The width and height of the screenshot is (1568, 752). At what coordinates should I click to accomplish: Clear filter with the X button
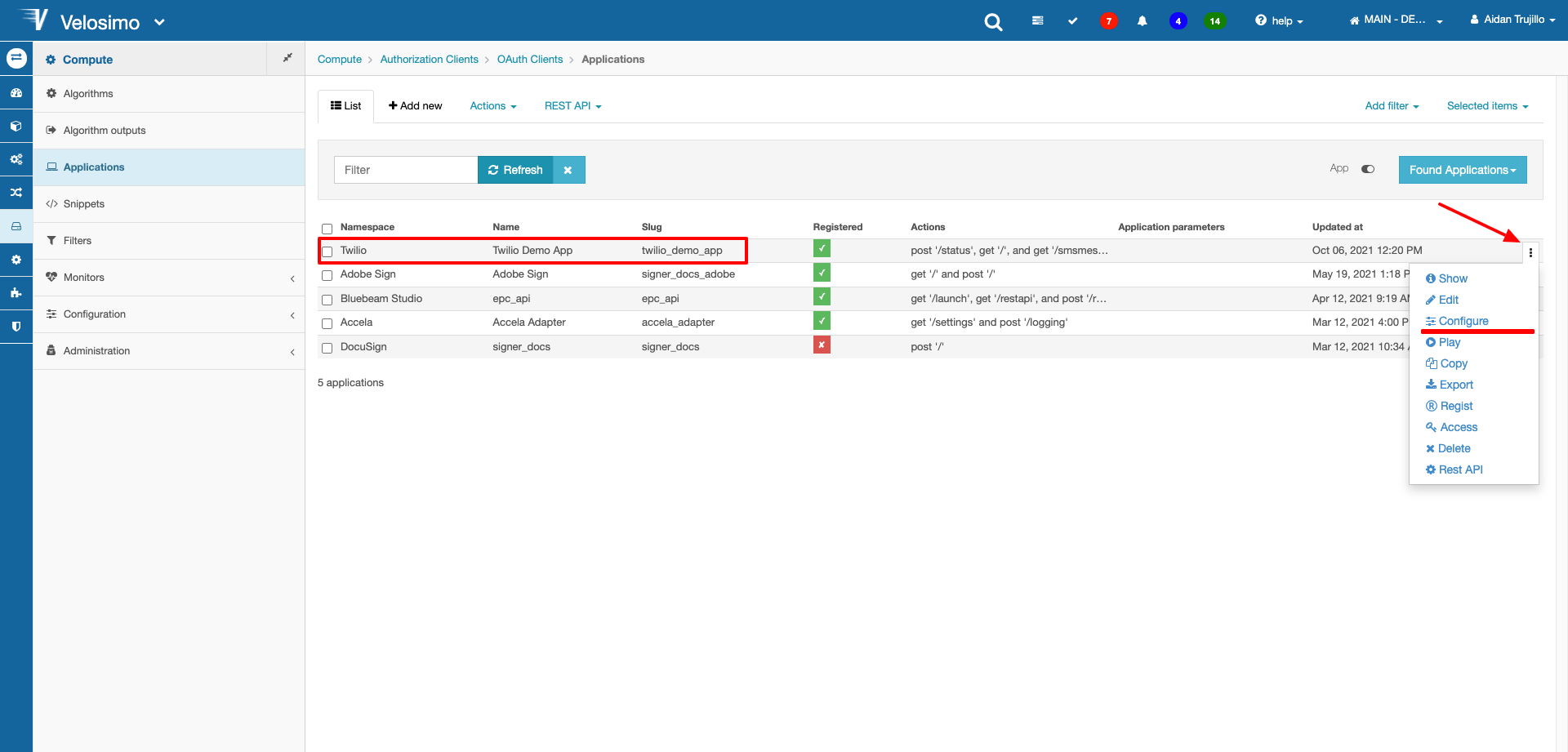coord(568,170)
